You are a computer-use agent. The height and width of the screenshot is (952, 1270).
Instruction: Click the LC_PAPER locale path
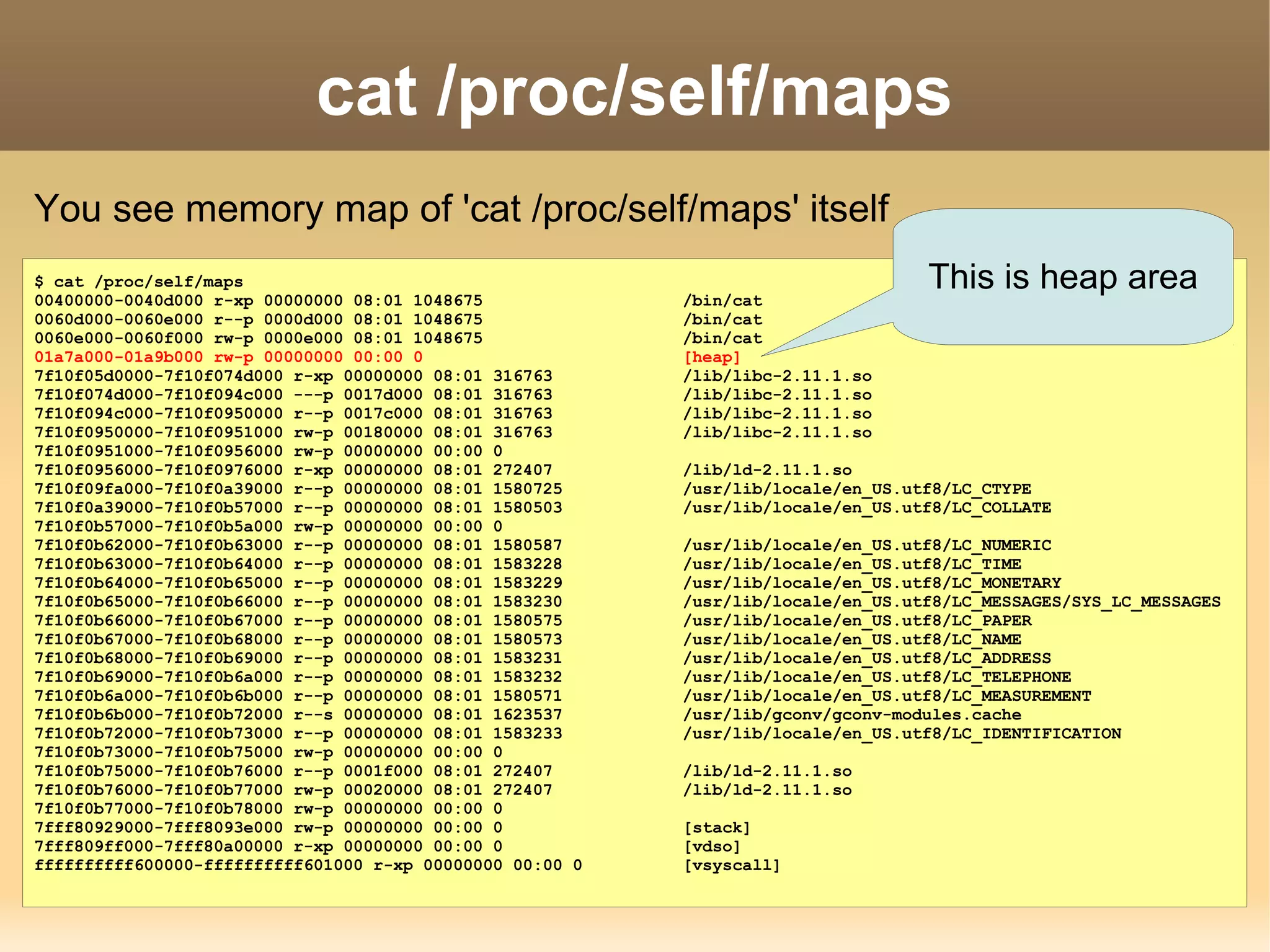coord(857,621)
